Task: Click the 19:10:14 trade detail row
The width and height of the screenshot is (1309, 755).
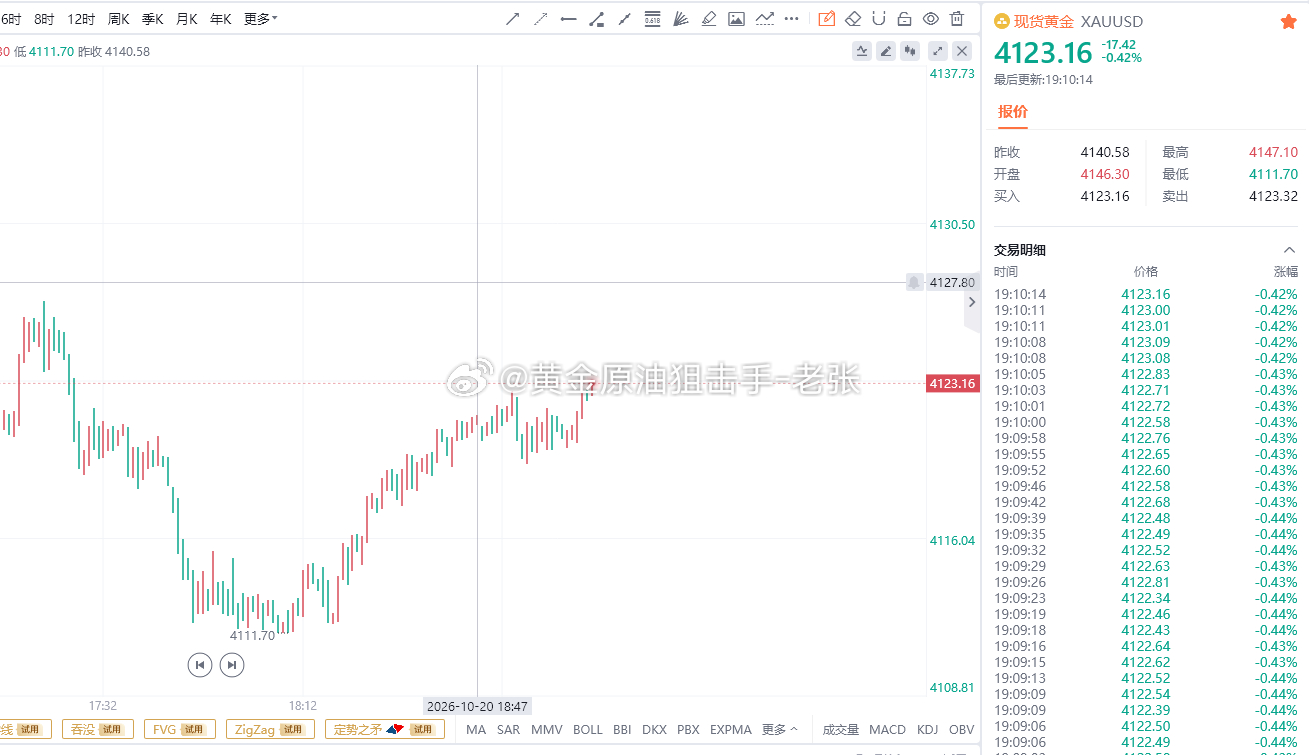Action: click(x=1146, y=294)
